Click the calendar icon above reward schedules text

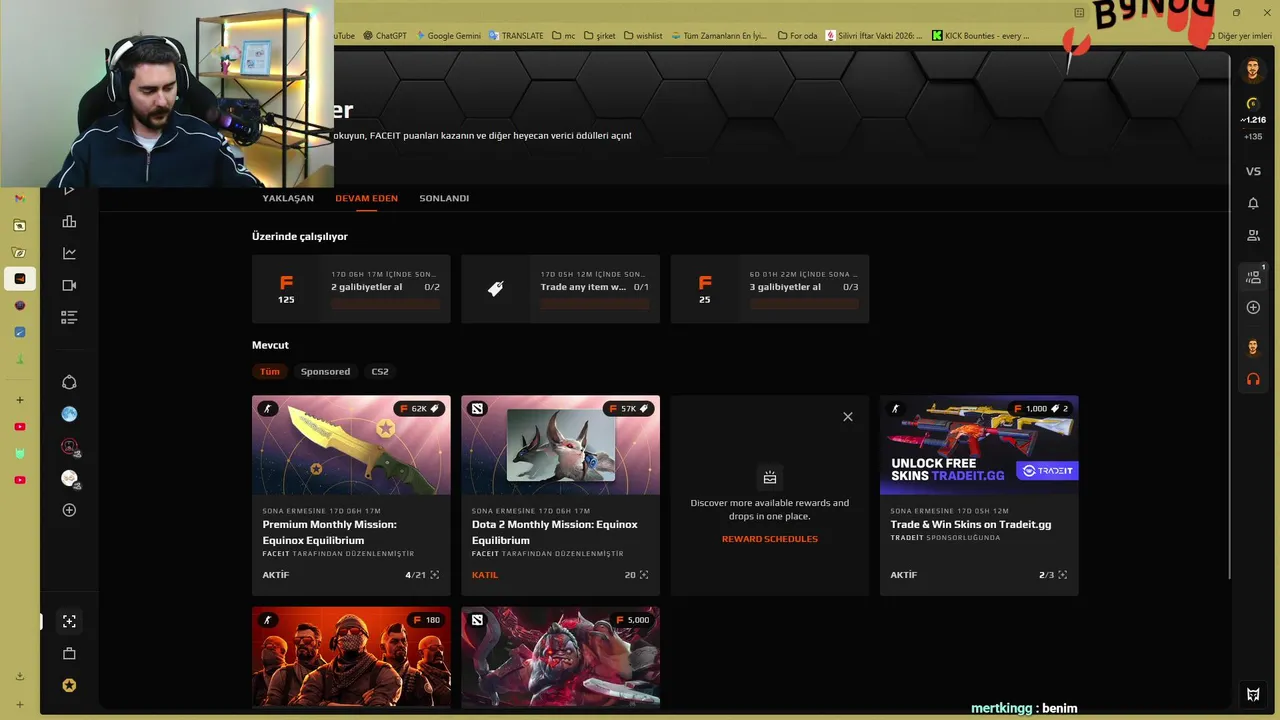pos(769,478)
